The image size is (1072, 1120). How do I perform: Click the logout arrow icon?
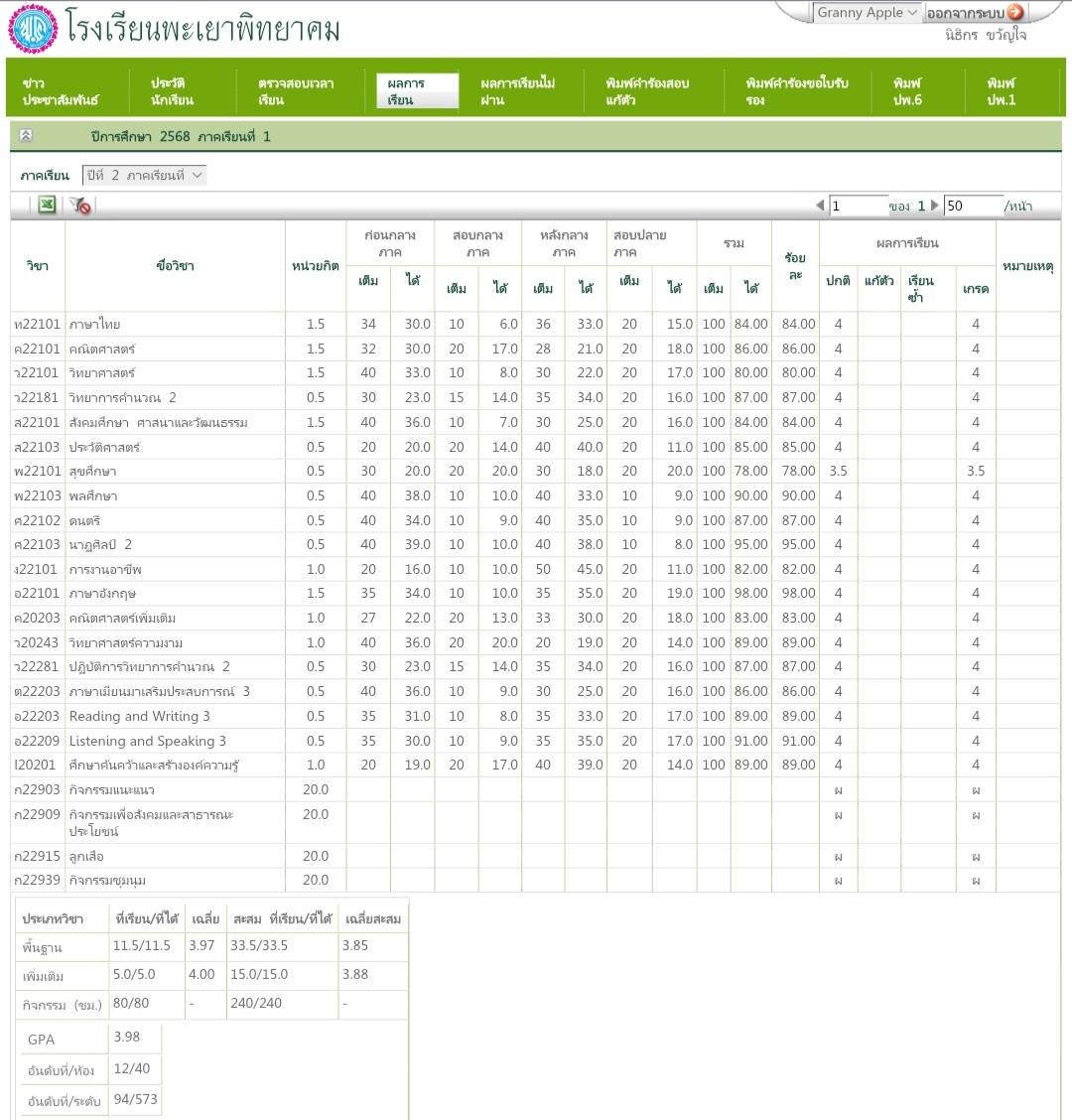tap(1014, 13)
